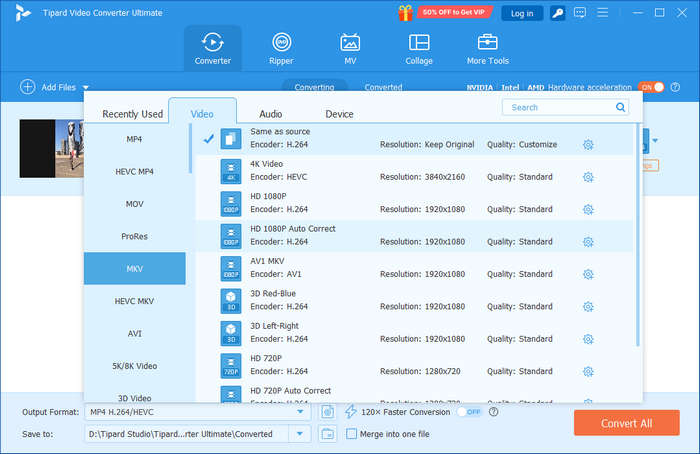Select HEVC MKV format category

pyautogui.click(x=134, y=301)
